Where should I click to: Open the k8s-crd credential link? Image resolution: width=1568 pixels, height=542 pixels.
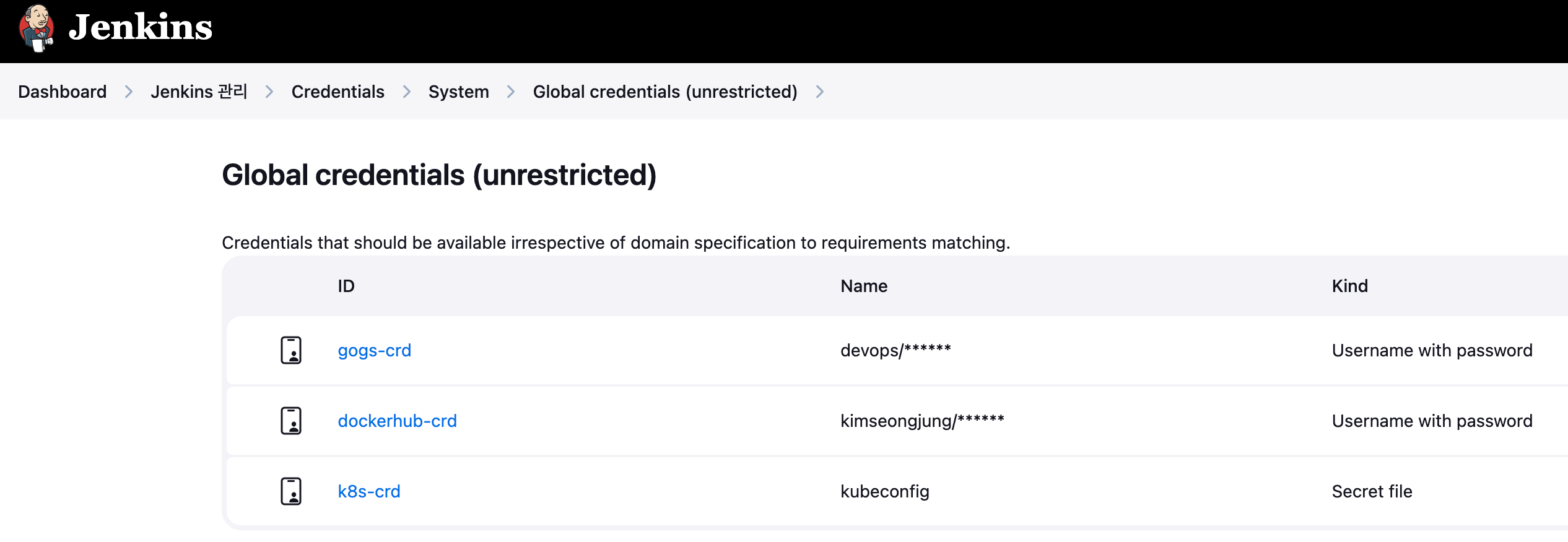tap(369, 491)
